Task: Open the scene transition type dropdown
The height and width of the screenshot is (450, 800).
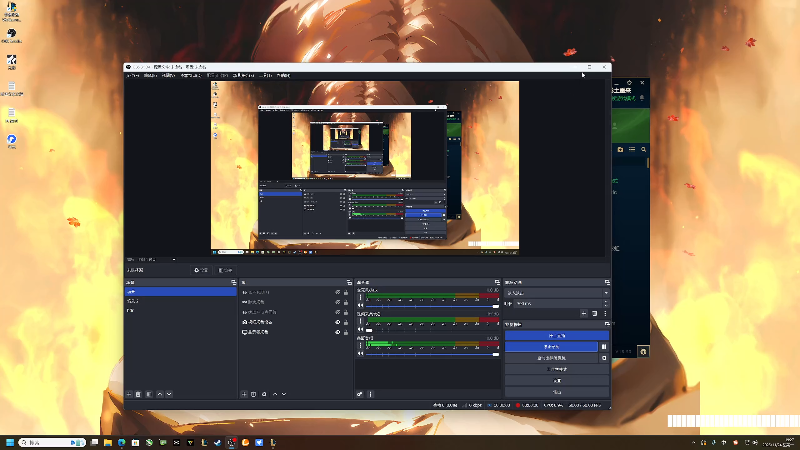Action: pos(557,293)
